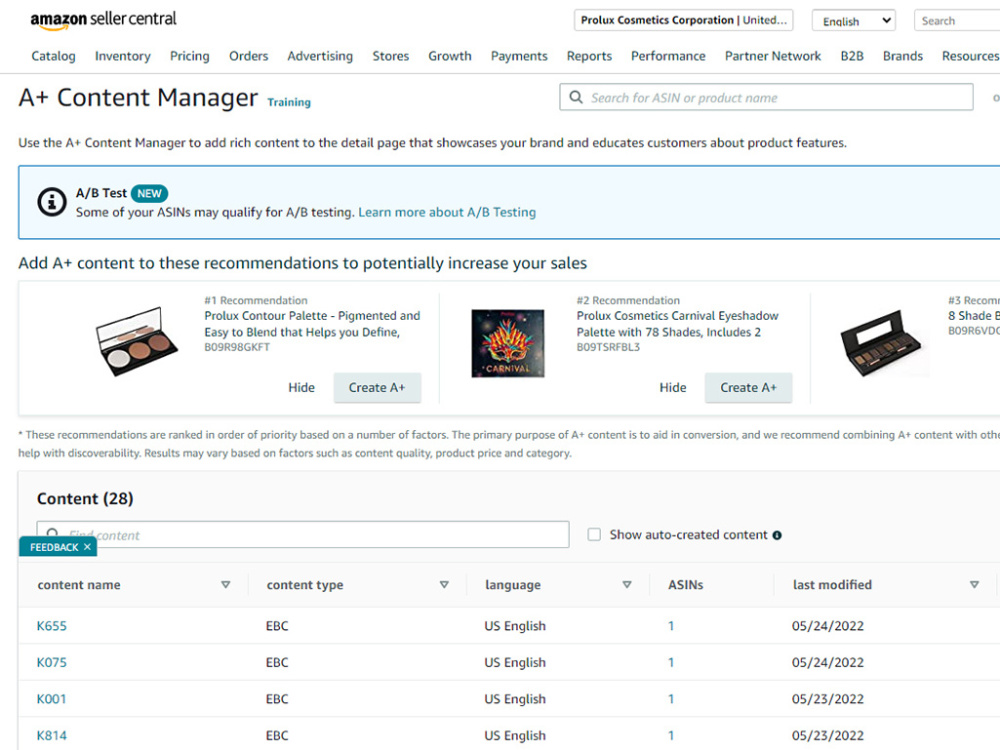Open the Stores menu
Viewport: 1000px width, 750px height.
click(x=391, y=56)
